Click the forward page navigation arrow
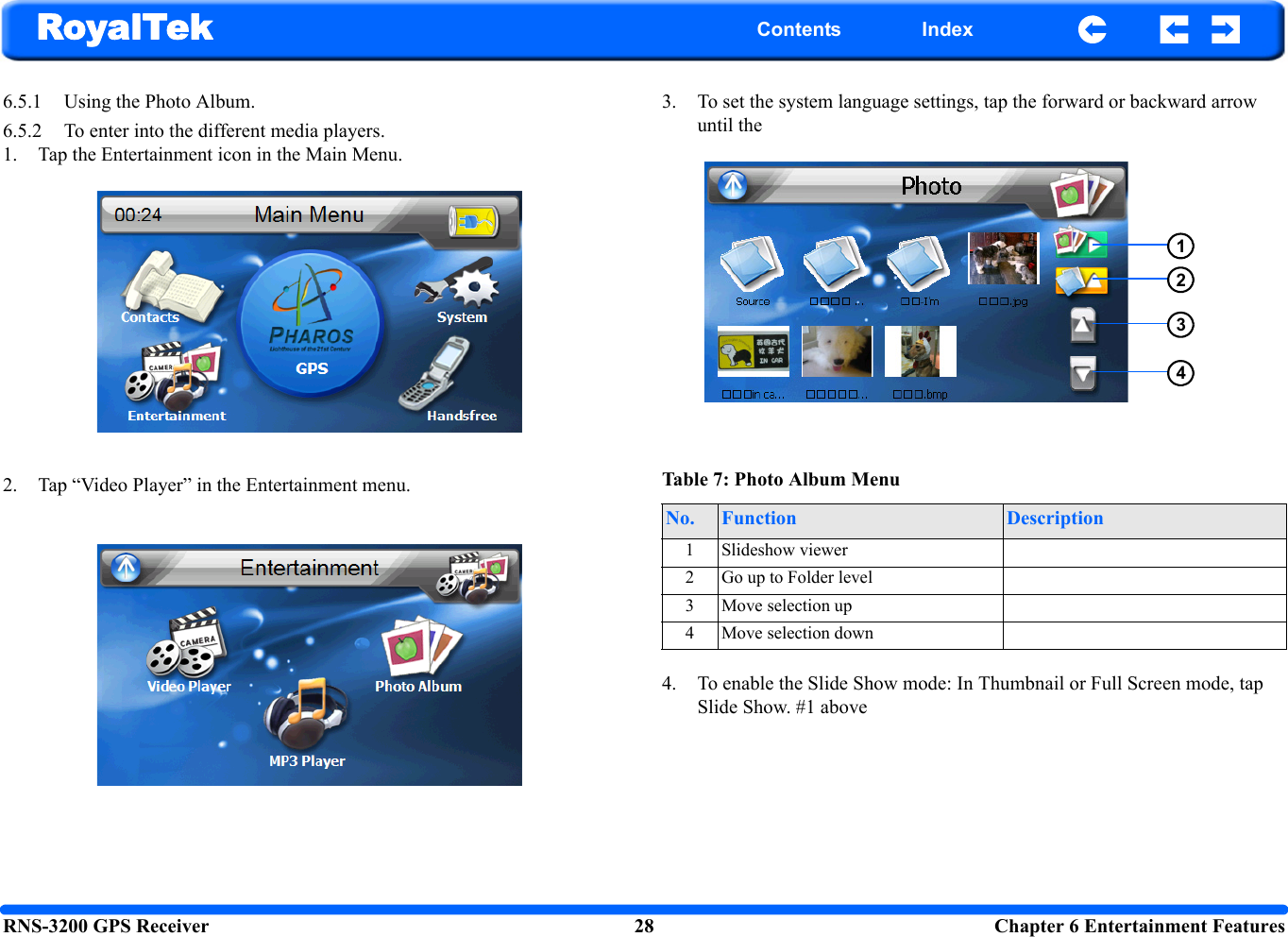Image resolution: width=1288 pixels, height=937 pixels. (x=1225, y=29)
